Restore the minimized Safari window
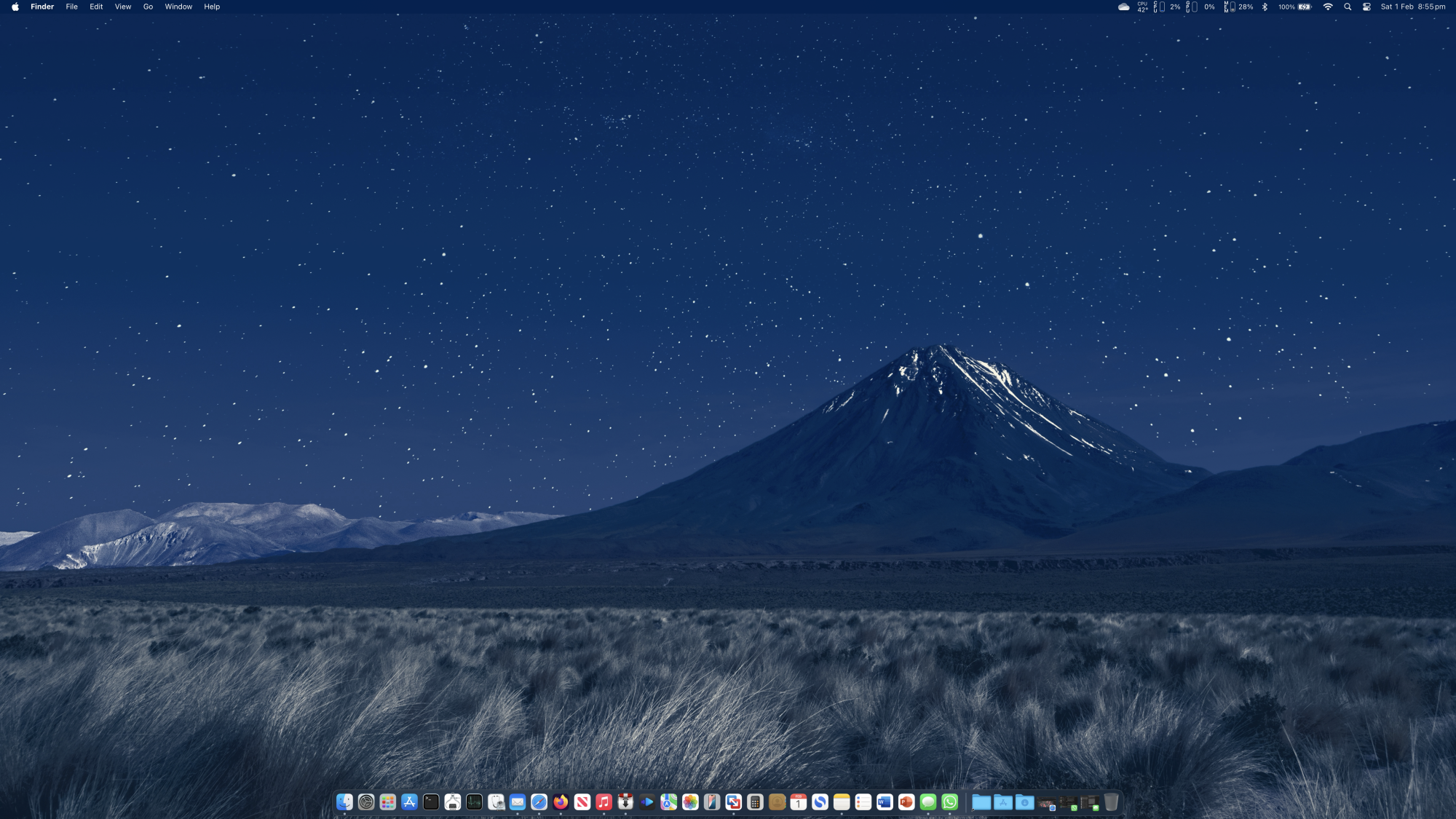Screen dimensions: 1456x819 coord(1046,802)
